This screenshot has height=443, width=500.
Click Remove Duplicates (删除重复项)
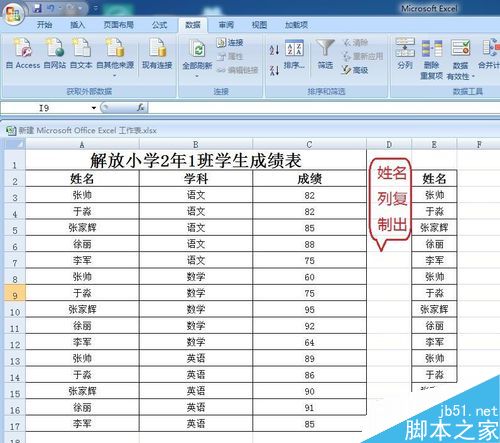431,59
